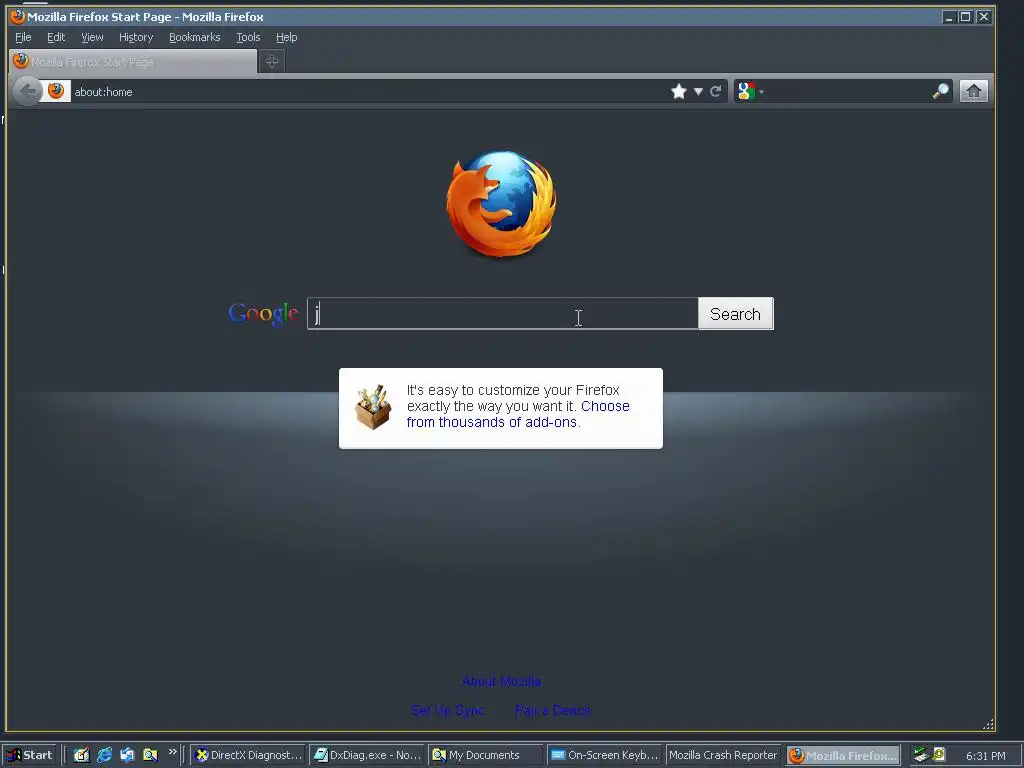
Task: Open the Tools menu
Action: [248, 37]
